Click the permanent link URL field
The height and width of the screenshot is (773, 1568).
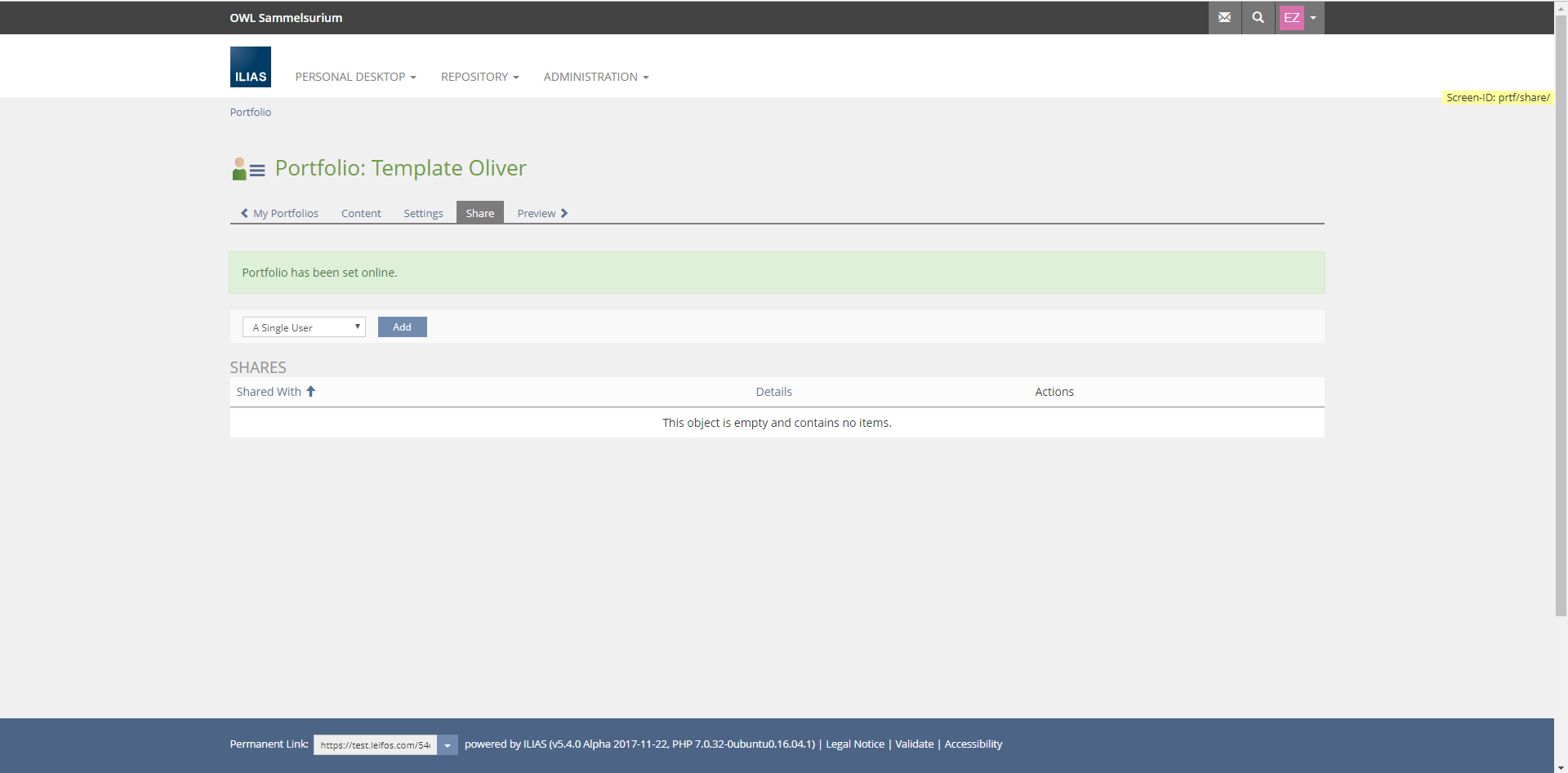point(375,745)
